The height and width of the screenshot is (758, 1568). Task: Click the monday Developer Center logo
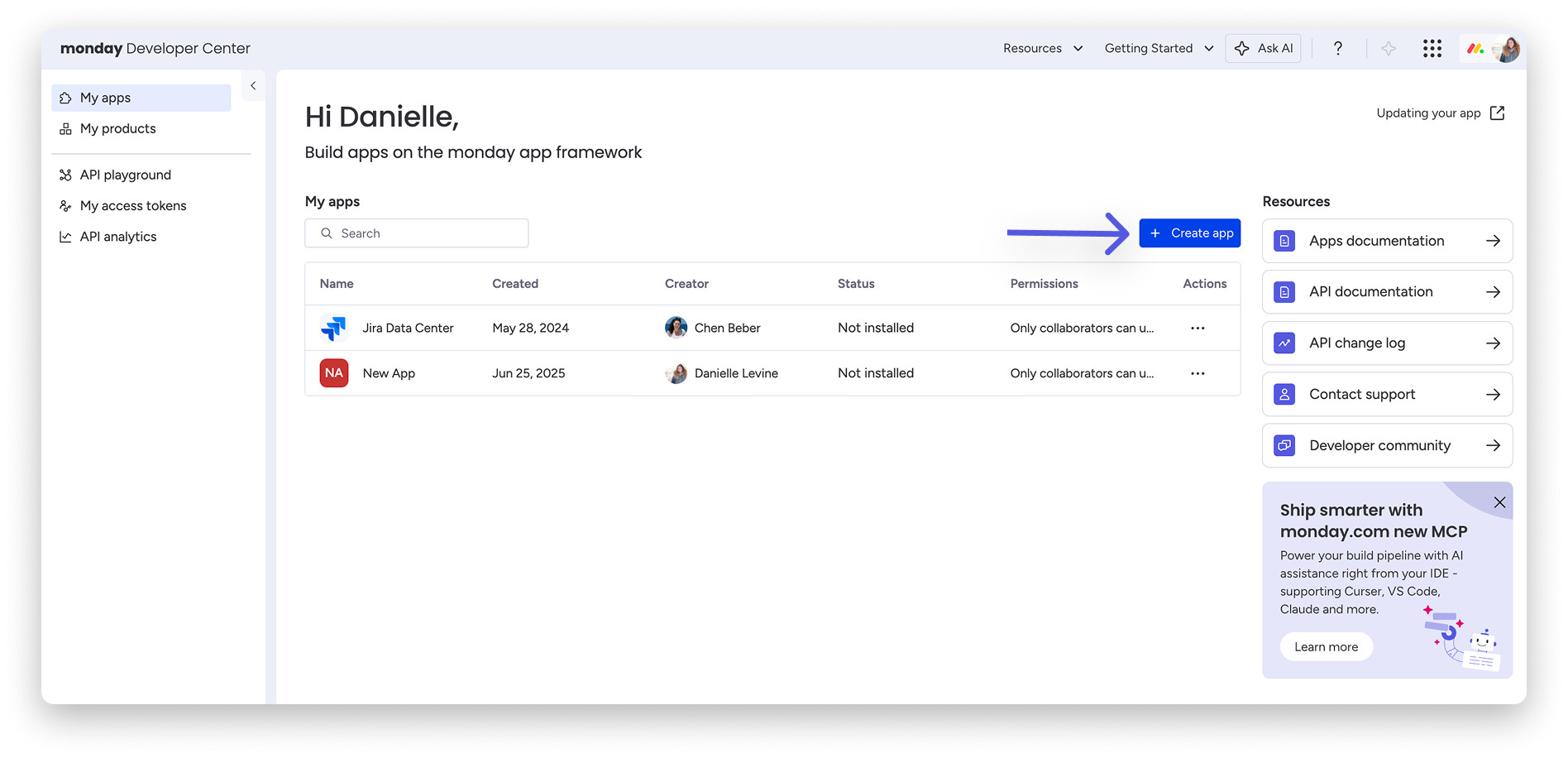155,49
